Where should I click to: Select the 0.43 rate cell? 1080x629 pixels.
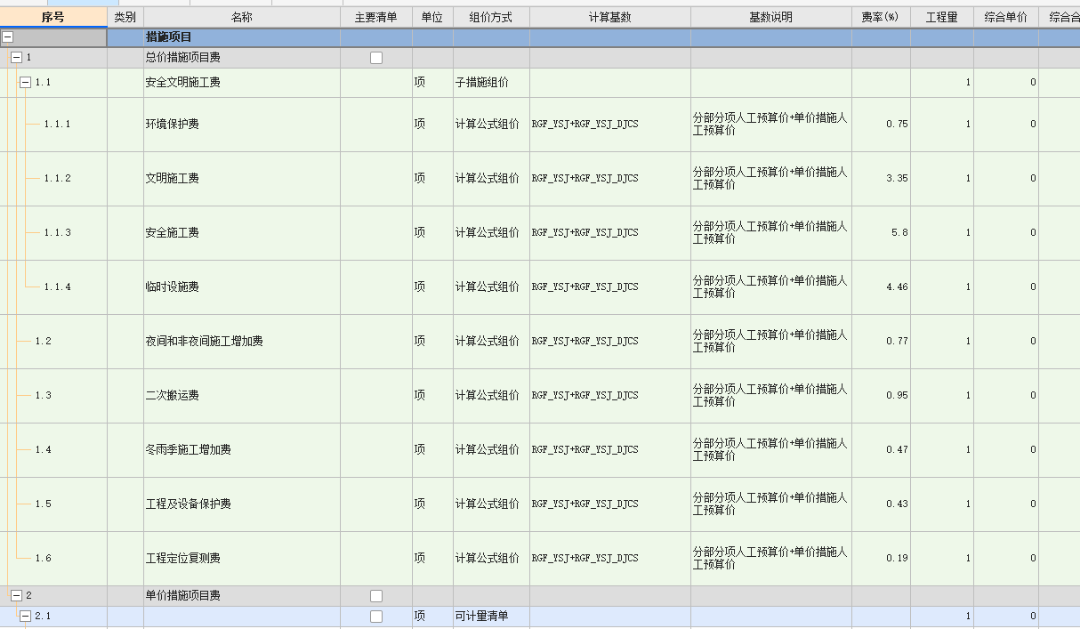click(x=881, y=504)
